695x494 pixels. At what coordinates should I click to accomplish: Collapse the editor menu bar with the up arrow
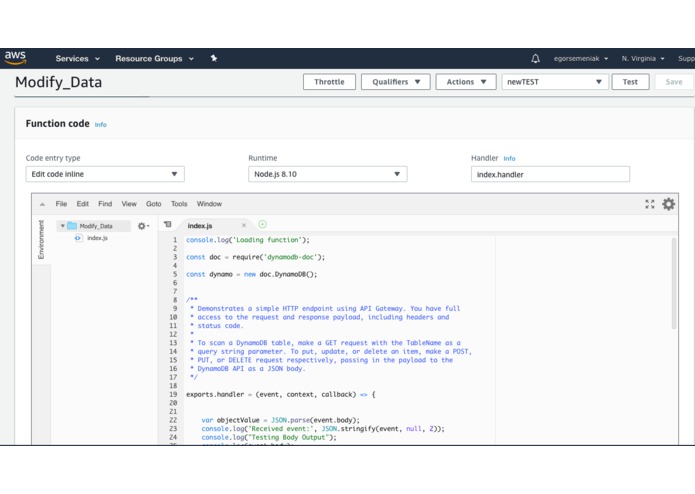[42, 204]
